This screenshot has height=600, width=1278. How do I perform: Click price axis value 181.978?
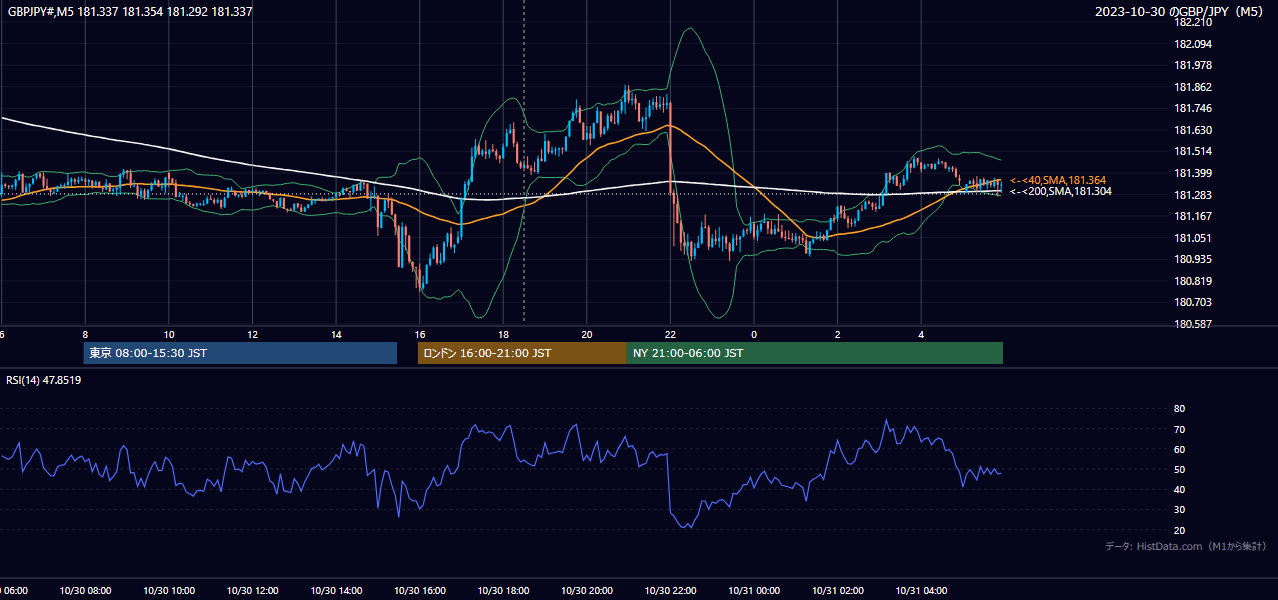pos(1193,65)
